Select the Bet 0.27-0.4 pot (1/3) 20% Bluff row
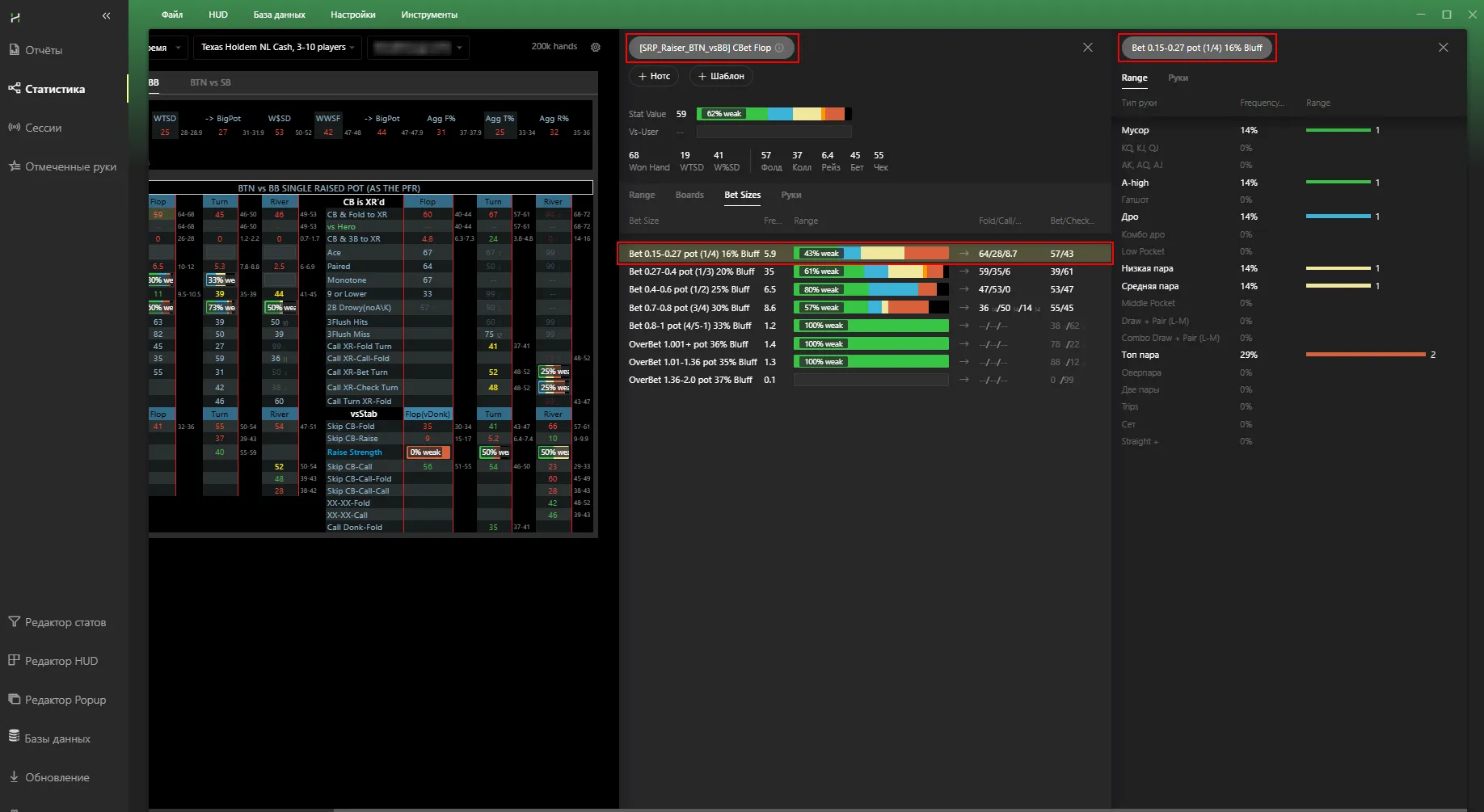The height and width of the screenshot is (812, 1484). [865, 271]
